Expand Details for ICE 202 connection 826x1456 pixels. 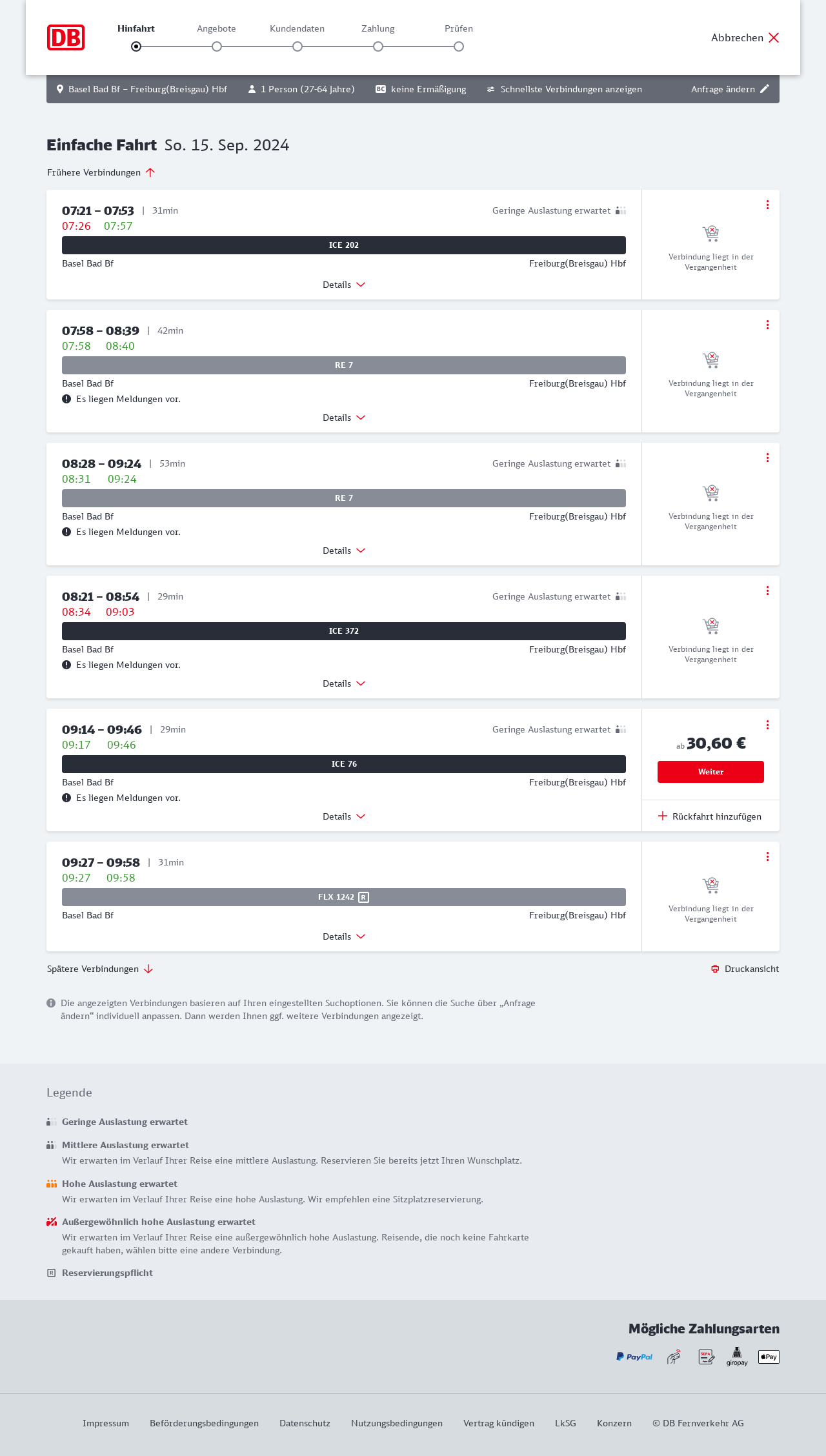343,285
